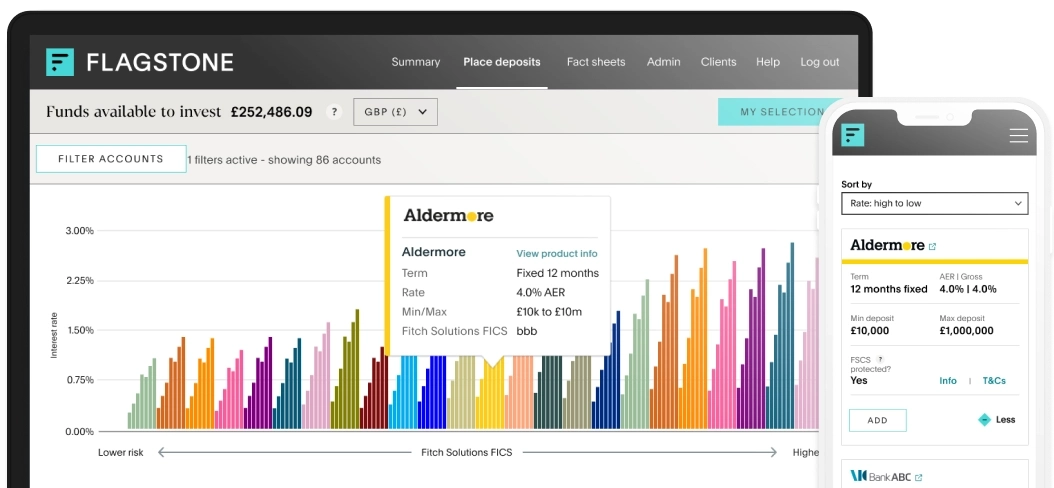This screenshot has height=488, width=1054.
Task: Select the Place deposits tab
Action: [501, 62]
